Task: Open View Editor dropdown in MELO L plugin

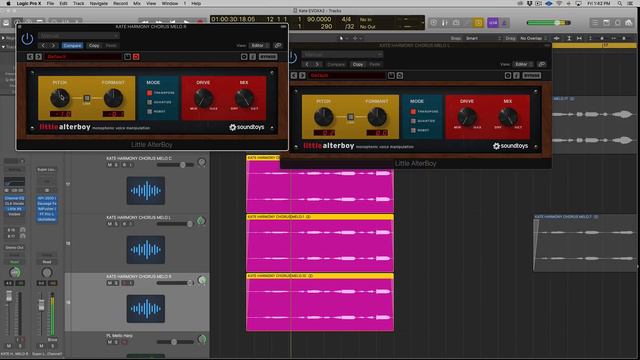Action: 523,64
